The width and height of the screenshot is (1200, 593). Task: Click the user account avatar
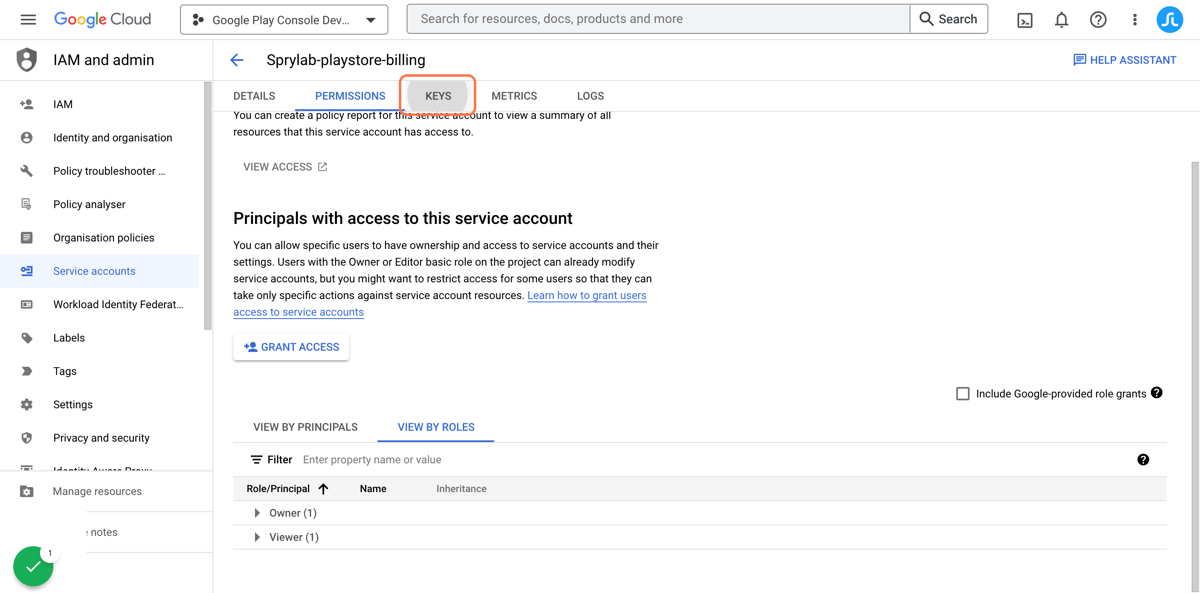click(x=1170, y=20)
